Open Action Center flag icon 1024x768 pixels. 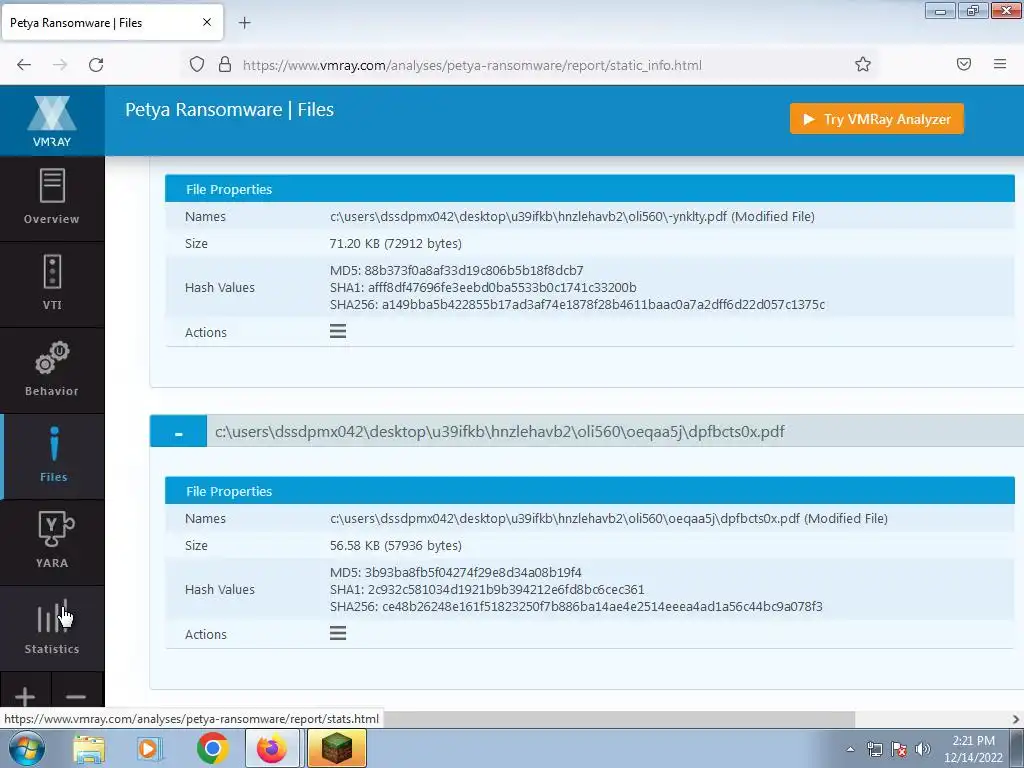coord(899,749)
